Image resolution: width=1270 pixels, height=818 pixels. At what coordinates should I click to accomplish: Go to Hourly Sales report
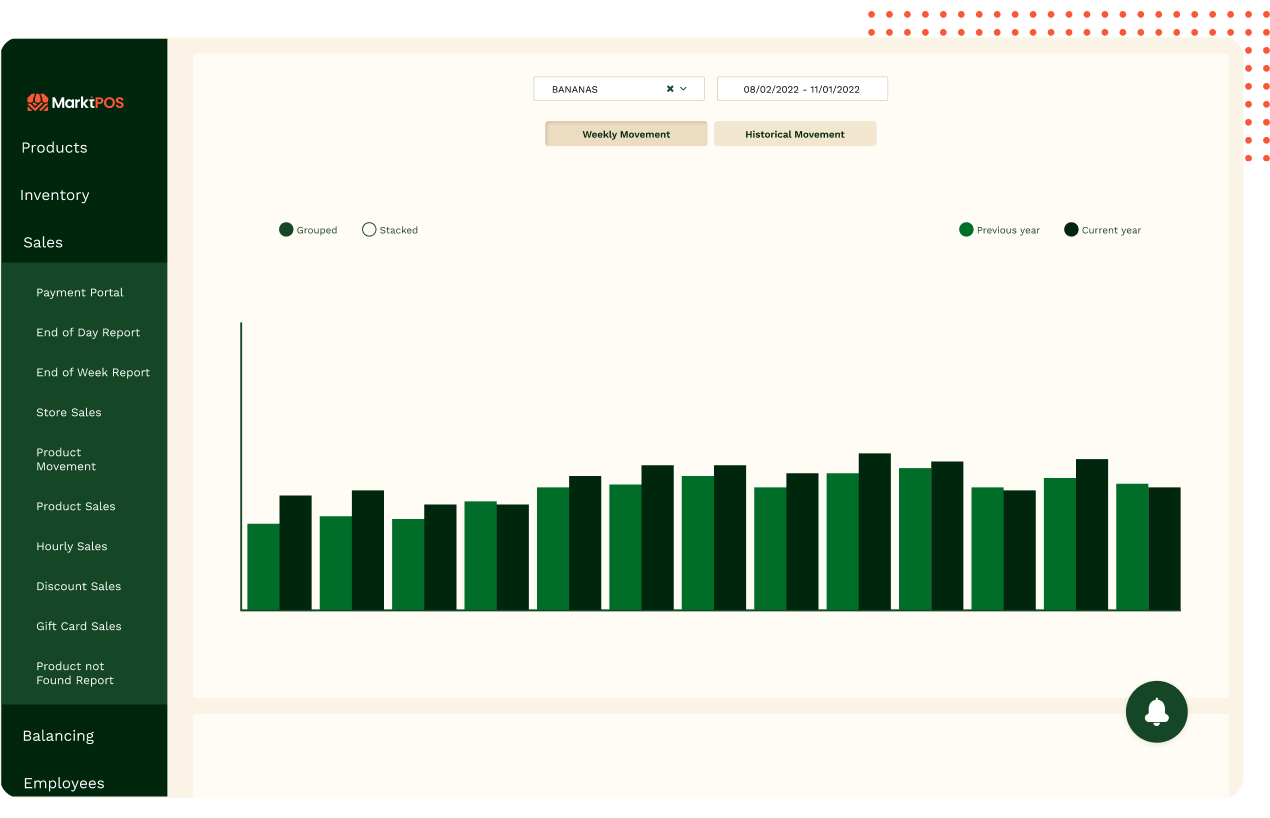pos(72,547)
